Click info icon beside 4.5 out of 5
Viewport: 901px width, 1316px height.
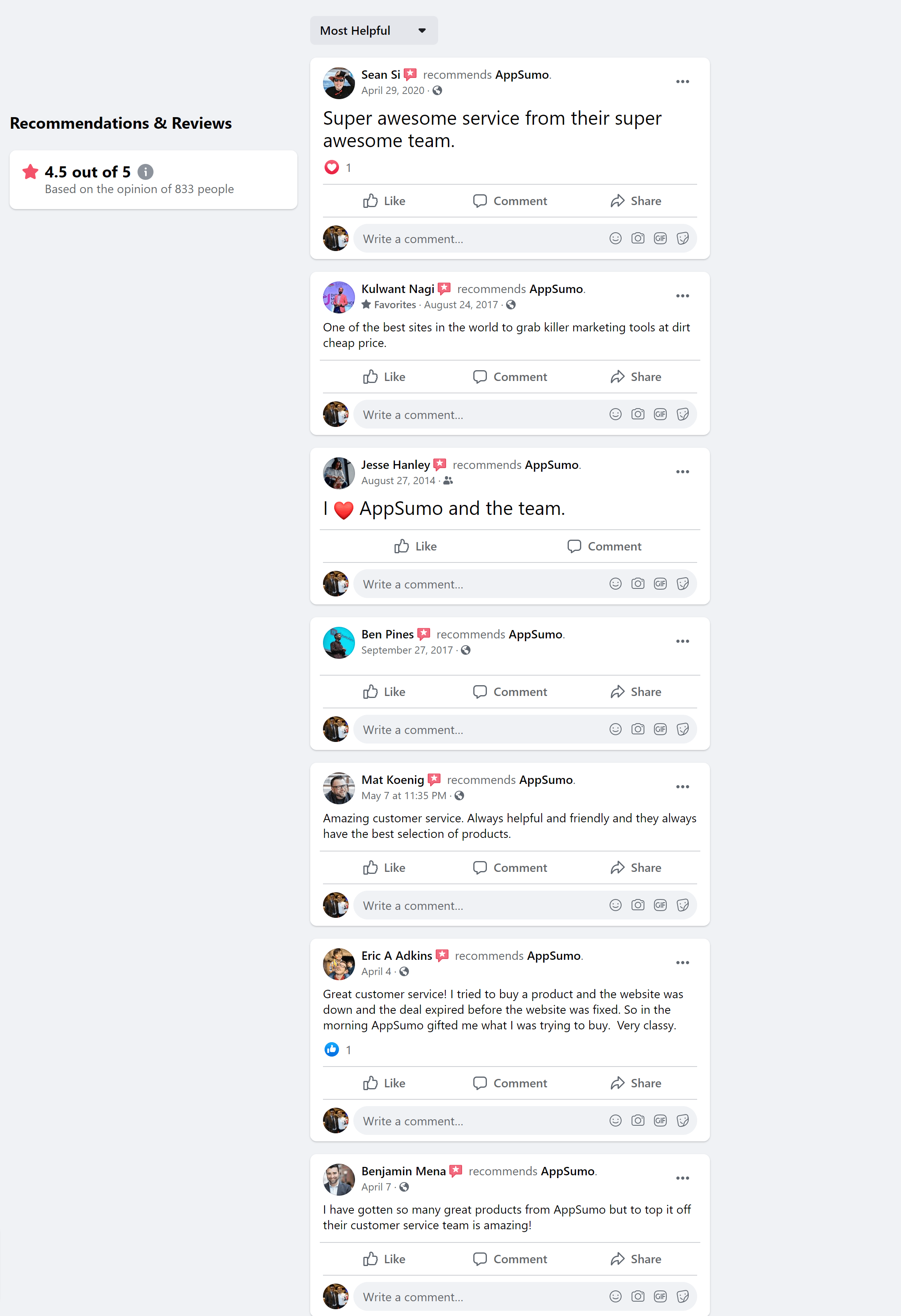point(146,171)
